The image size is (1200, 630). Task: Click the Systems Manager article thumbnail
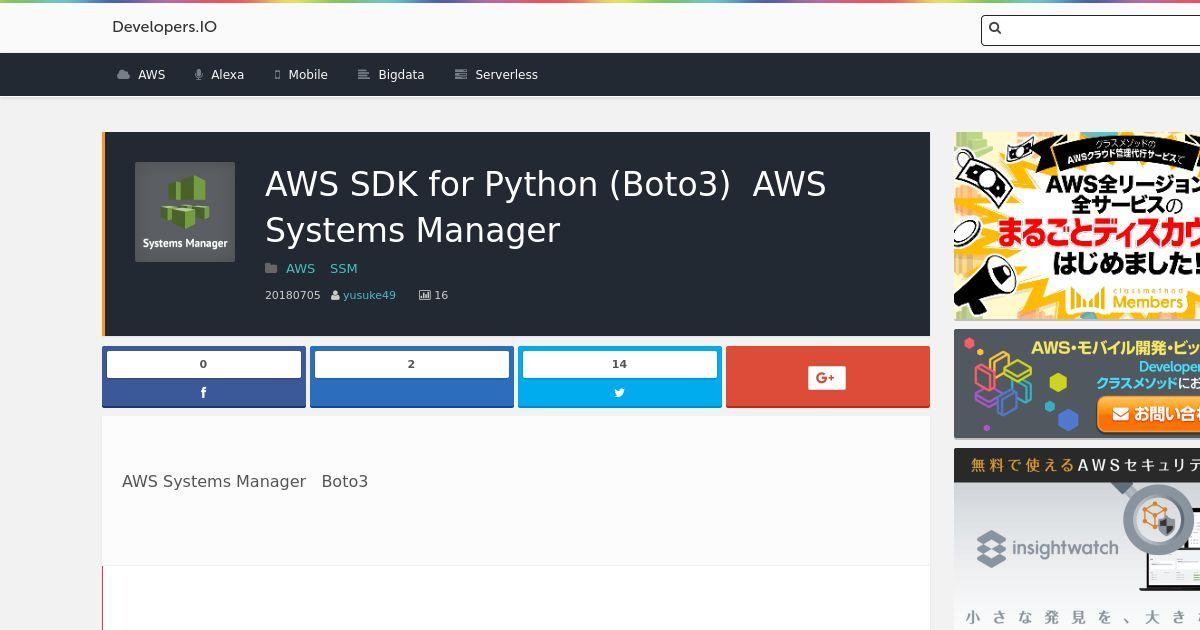pyautogui.click(x=185, y=212)
